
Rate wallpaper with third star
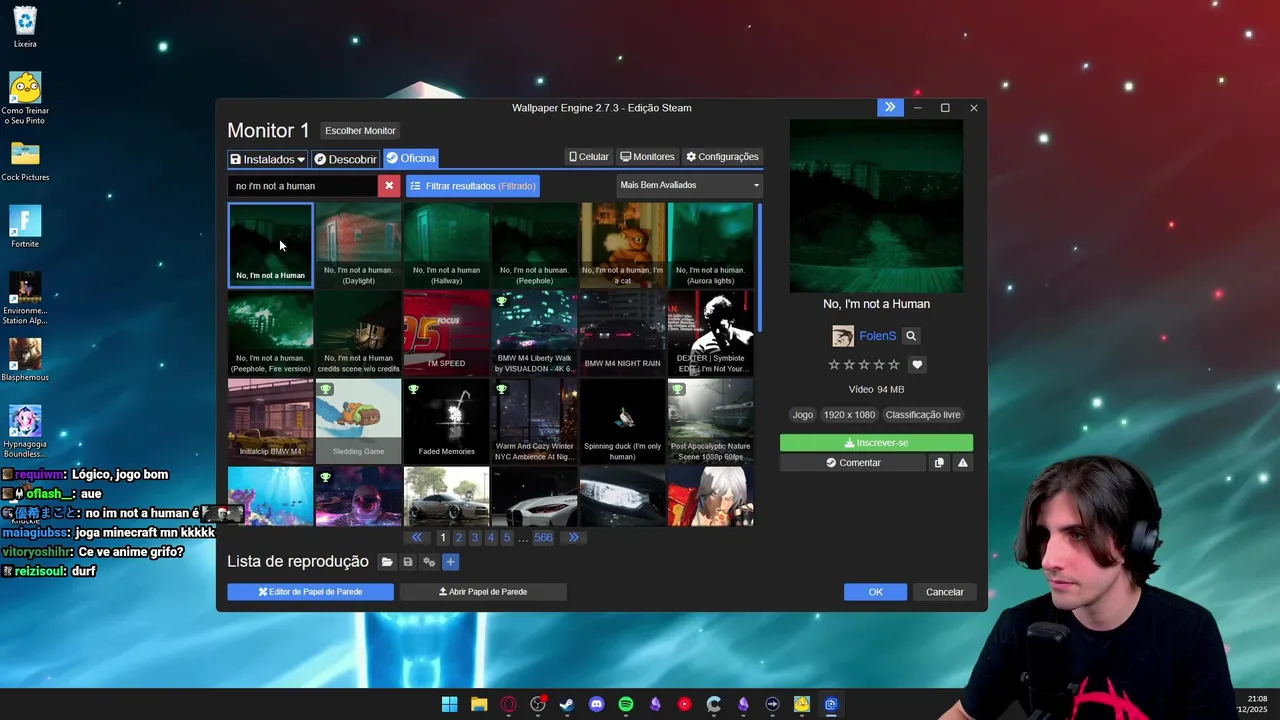tap(864, 365)
